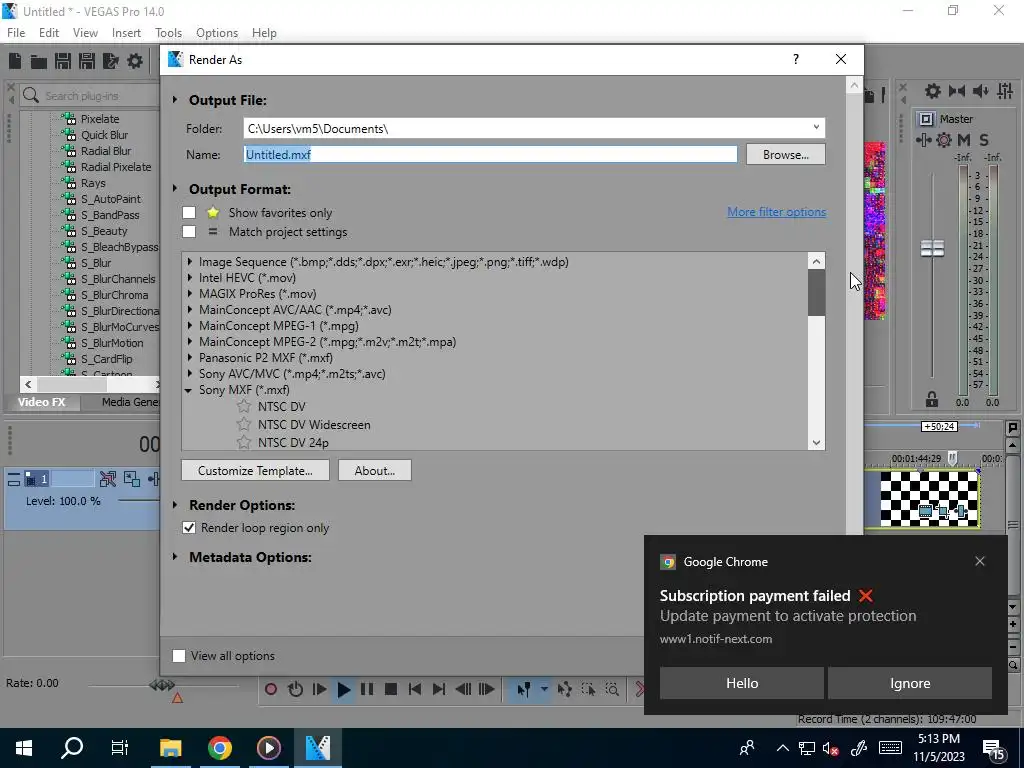Viewport: 1024px width, 768px height.
Task: Open the File menu
Action: pos(16,33)
